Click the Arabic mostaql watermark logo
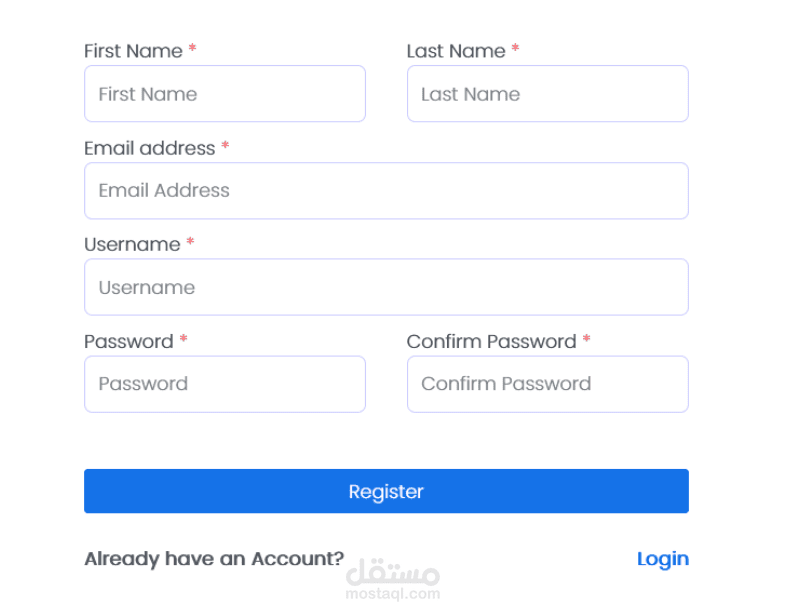The width and height of the screenshot is (787, 614). pos(393,572)
